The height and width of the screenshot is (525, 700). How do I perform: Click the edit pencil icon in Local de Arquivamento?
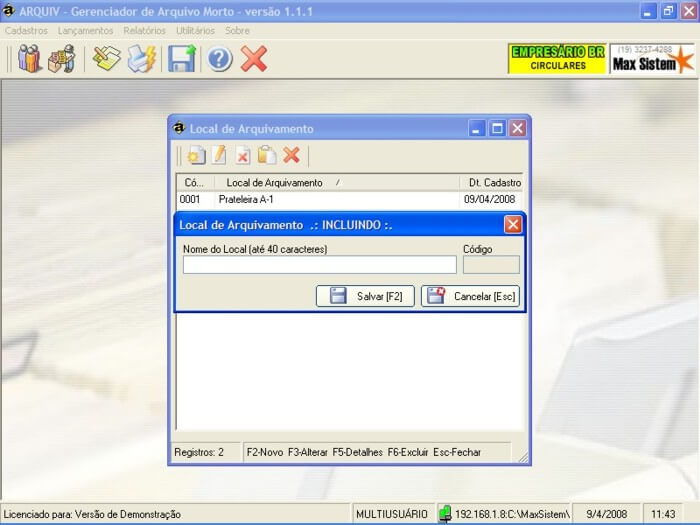(x=220, y=156)
